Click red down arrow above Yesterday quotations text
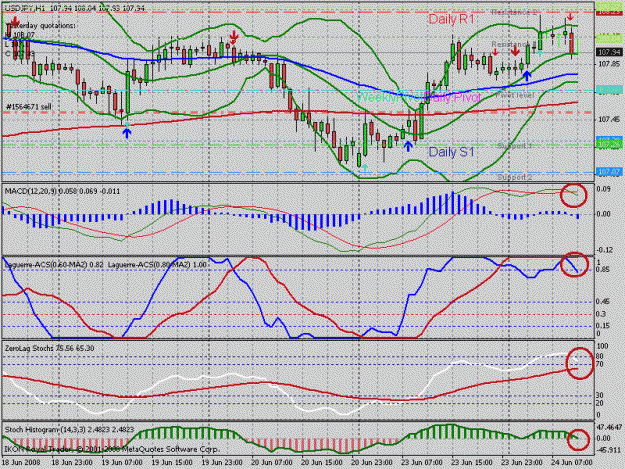Image resolution: width=625 pixels, height=469 pixels. pyautogui.click(x=15, y=21)
